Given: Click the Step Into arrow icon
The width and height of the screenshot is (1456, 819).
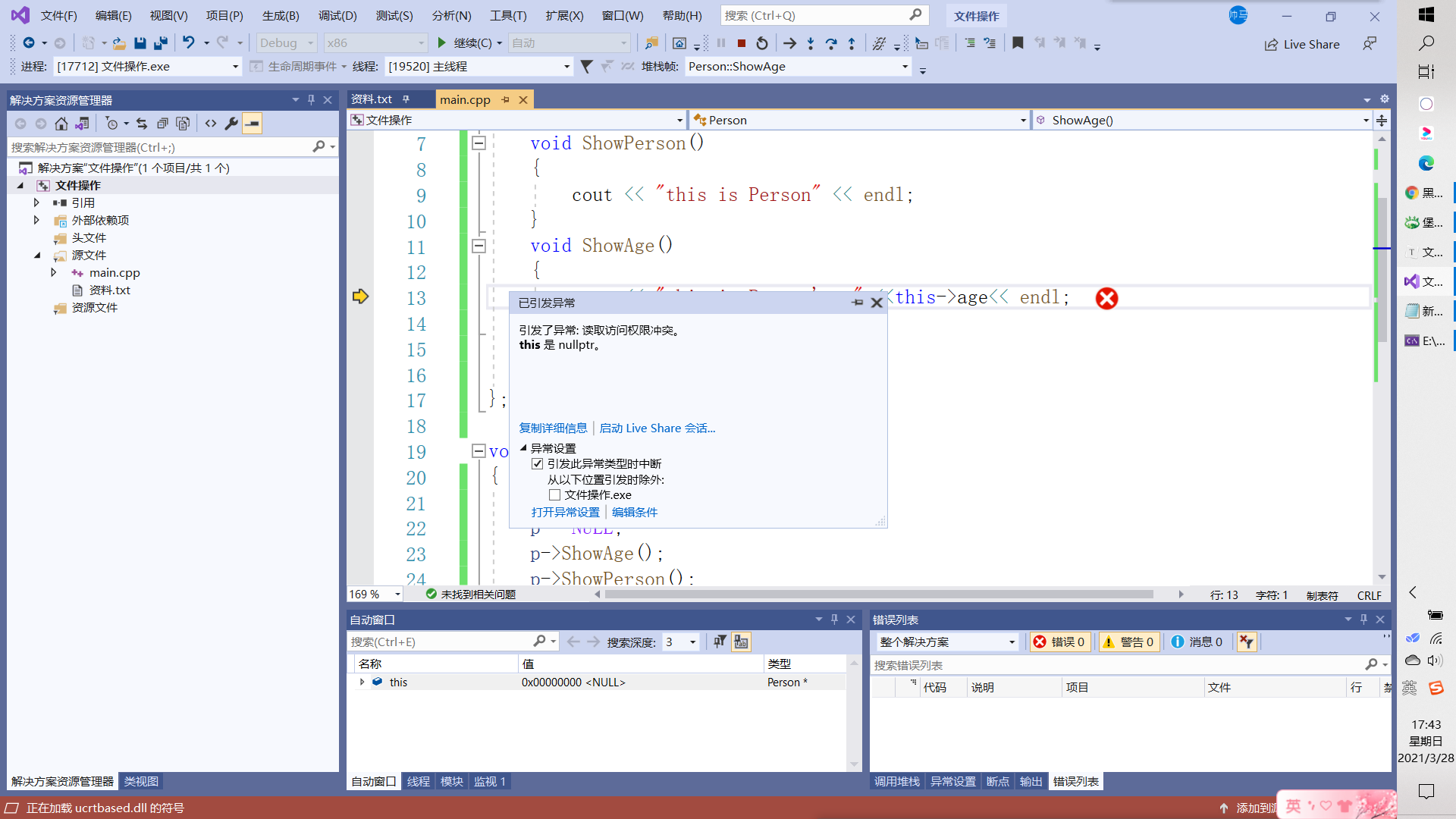Looking at the screenshot, I should coord(811,43).
